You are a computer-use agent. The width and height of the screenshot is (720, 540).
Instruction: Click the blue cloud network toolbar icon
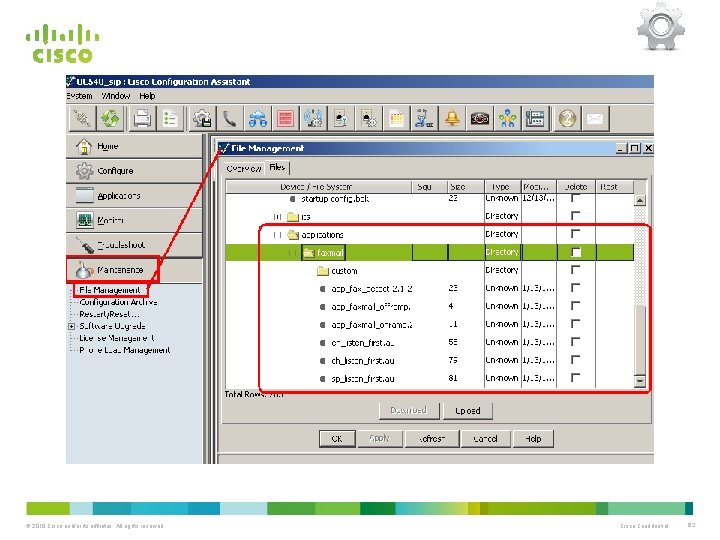(x=258, y=119)
